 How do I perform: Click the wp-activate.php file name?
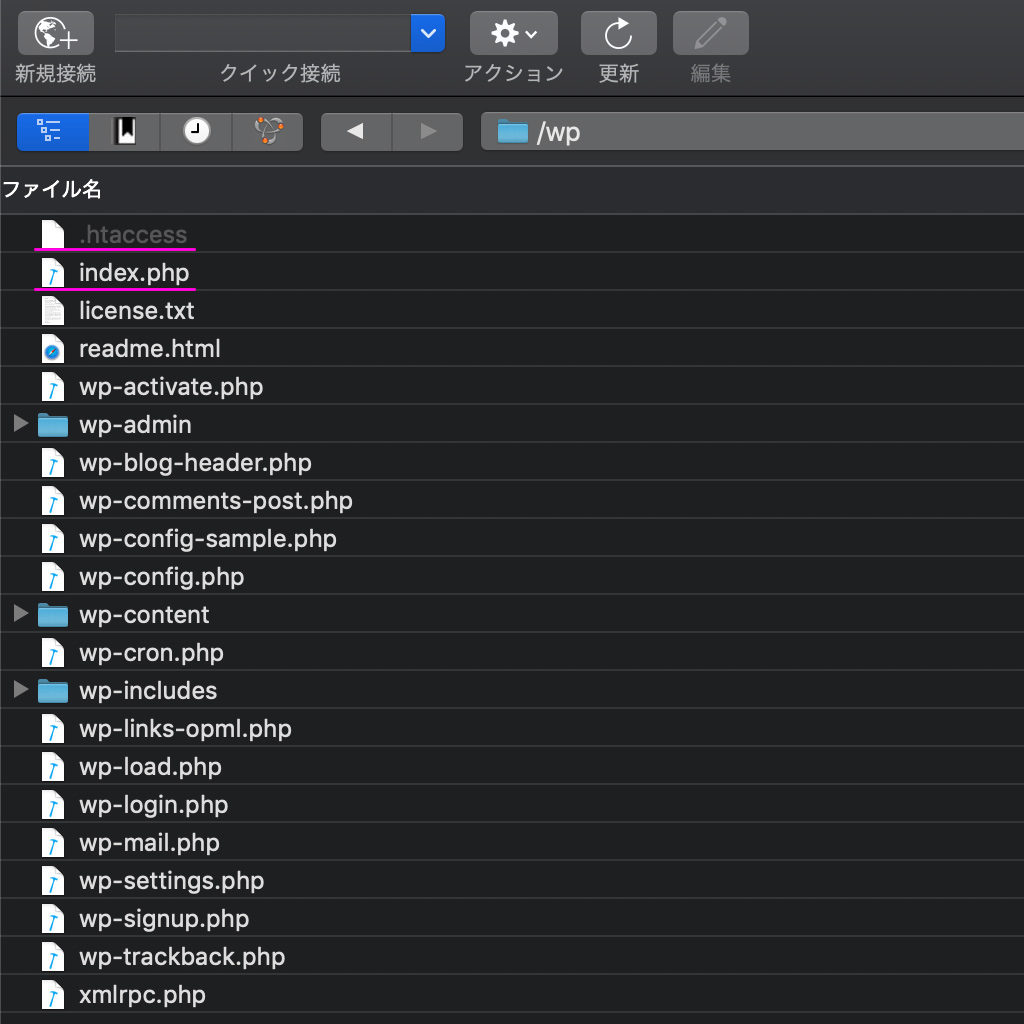[x=171, y=387]
